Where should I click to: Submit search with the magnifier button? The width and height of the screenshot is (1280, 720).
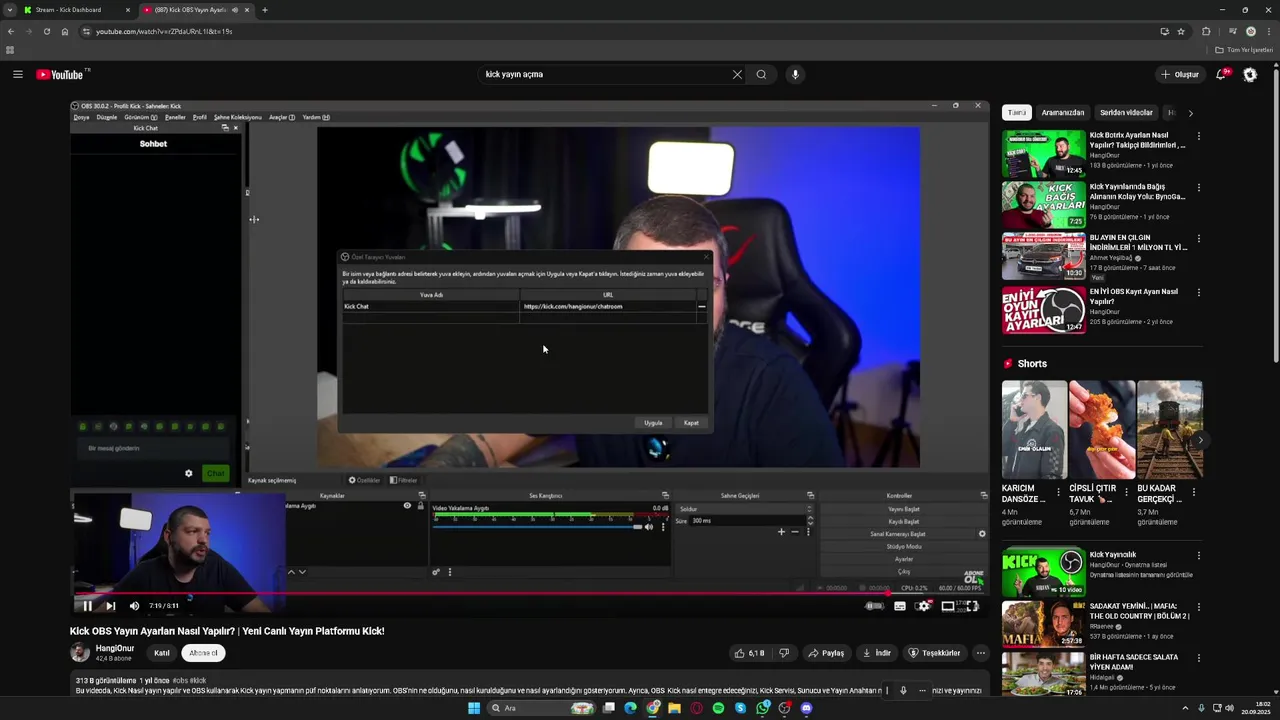tap(761, 74)
